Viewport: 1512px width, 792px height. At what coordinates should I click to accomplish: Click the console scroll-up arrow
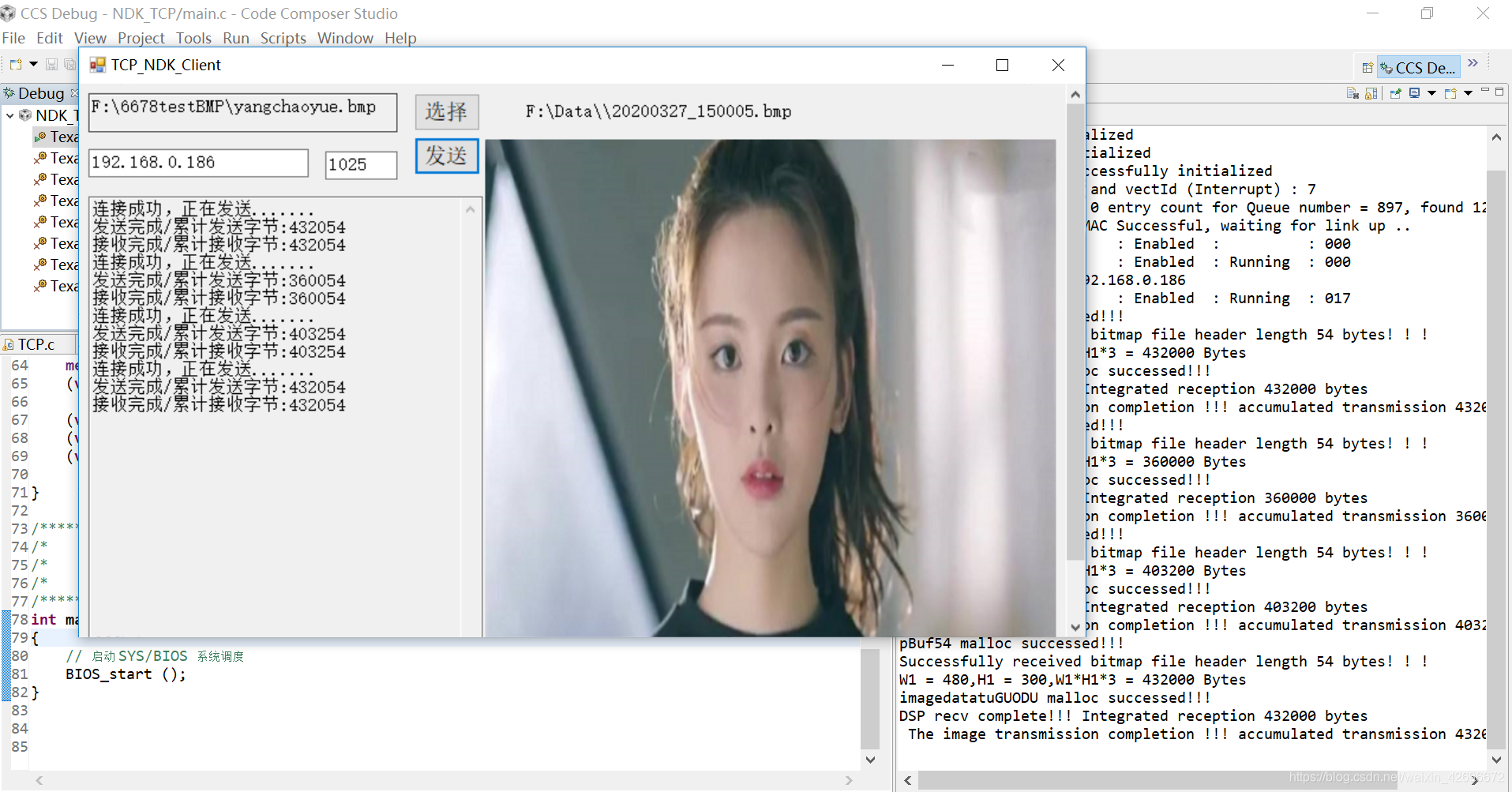tap(1496, 137)
